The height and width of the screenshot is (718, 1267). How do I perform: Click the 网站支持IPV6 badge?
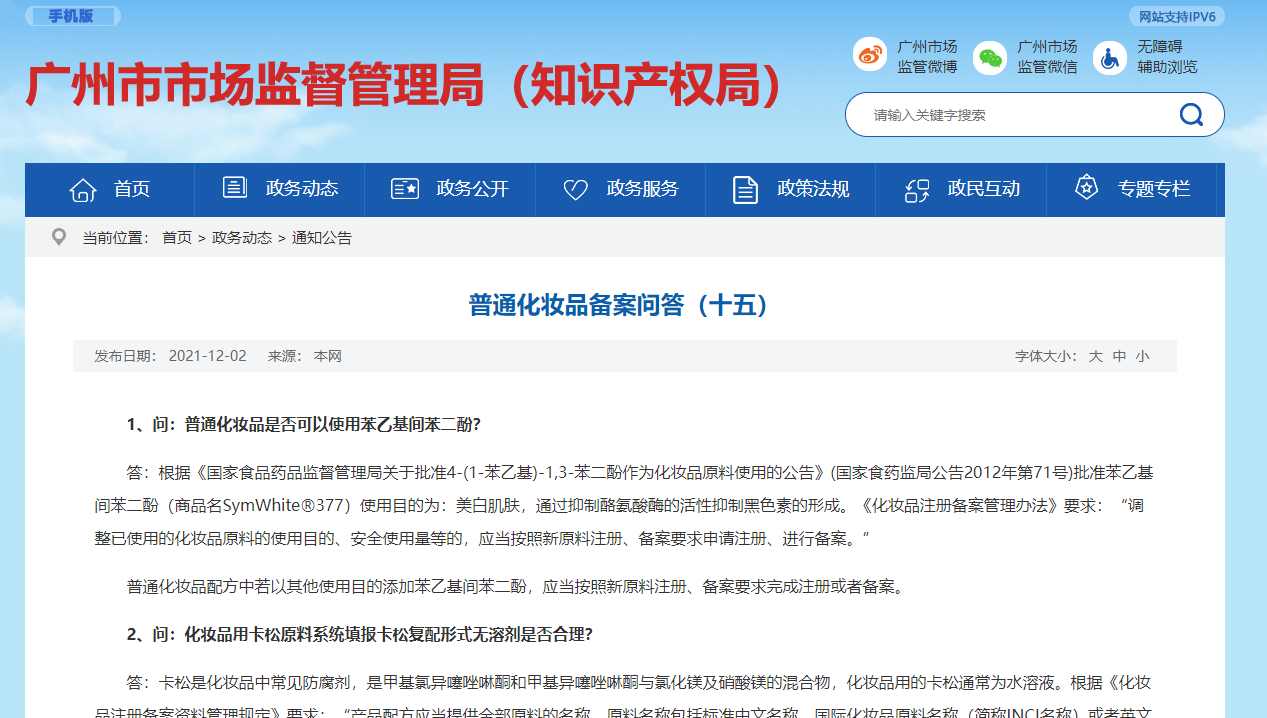pos(1176,16)
